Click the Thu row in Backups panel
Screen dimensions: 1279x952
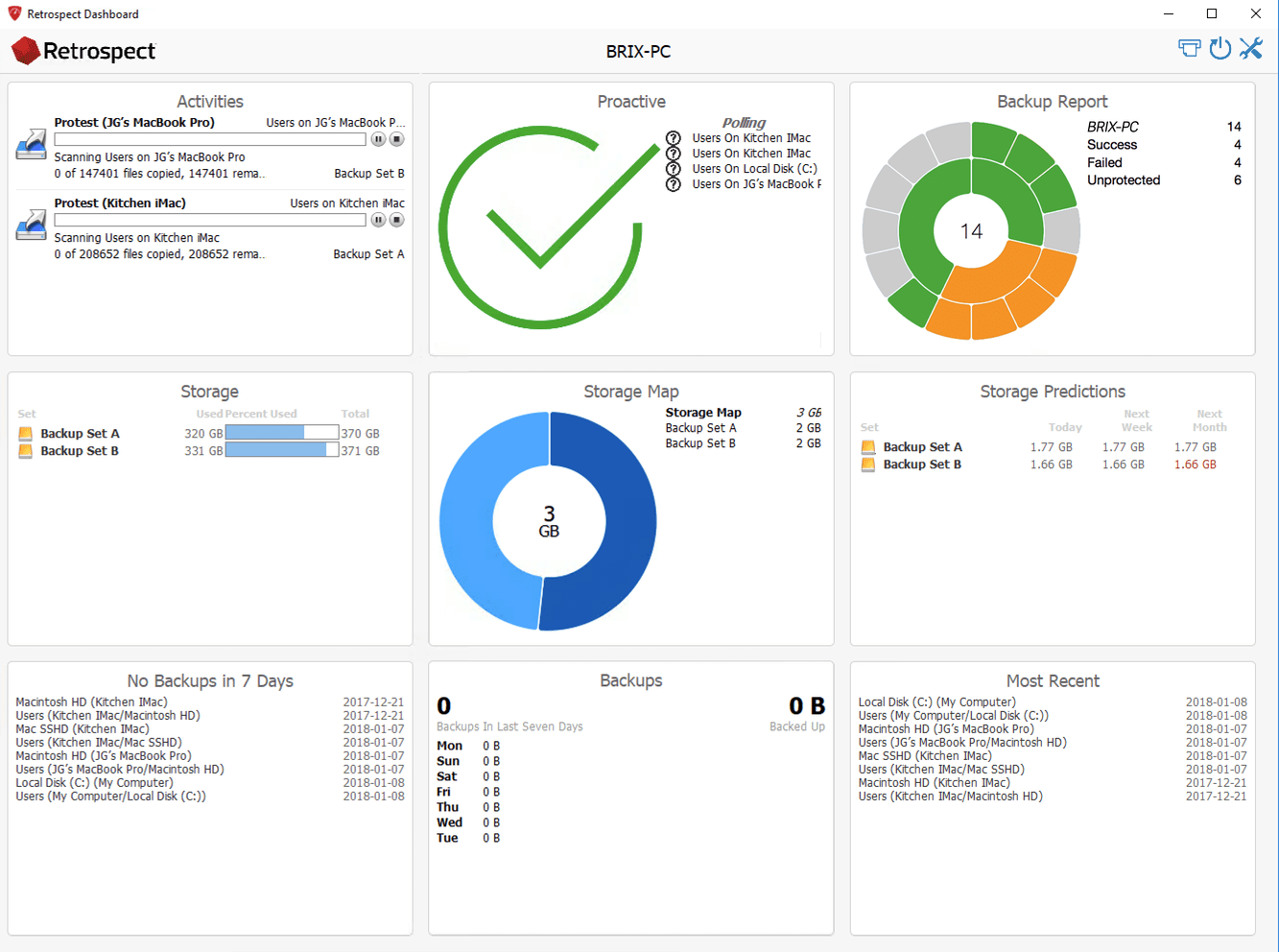pyautogui.click(x=468, y=807)
